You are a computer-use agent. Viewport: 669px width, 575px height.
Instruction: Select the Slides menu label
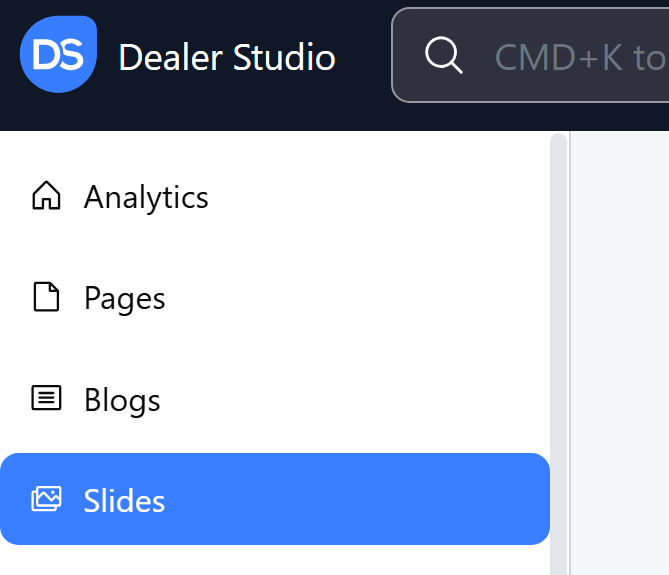[x=124, y=500]
